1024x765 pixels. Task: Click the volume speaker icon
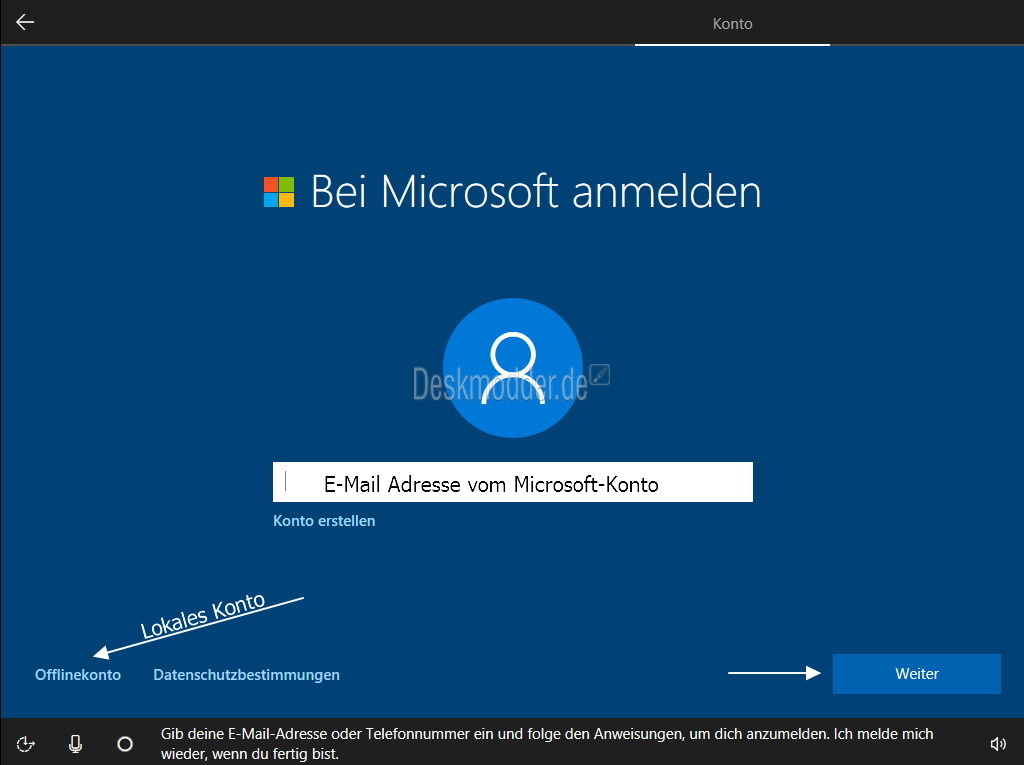pyautogui.click(x=998, y=743)
